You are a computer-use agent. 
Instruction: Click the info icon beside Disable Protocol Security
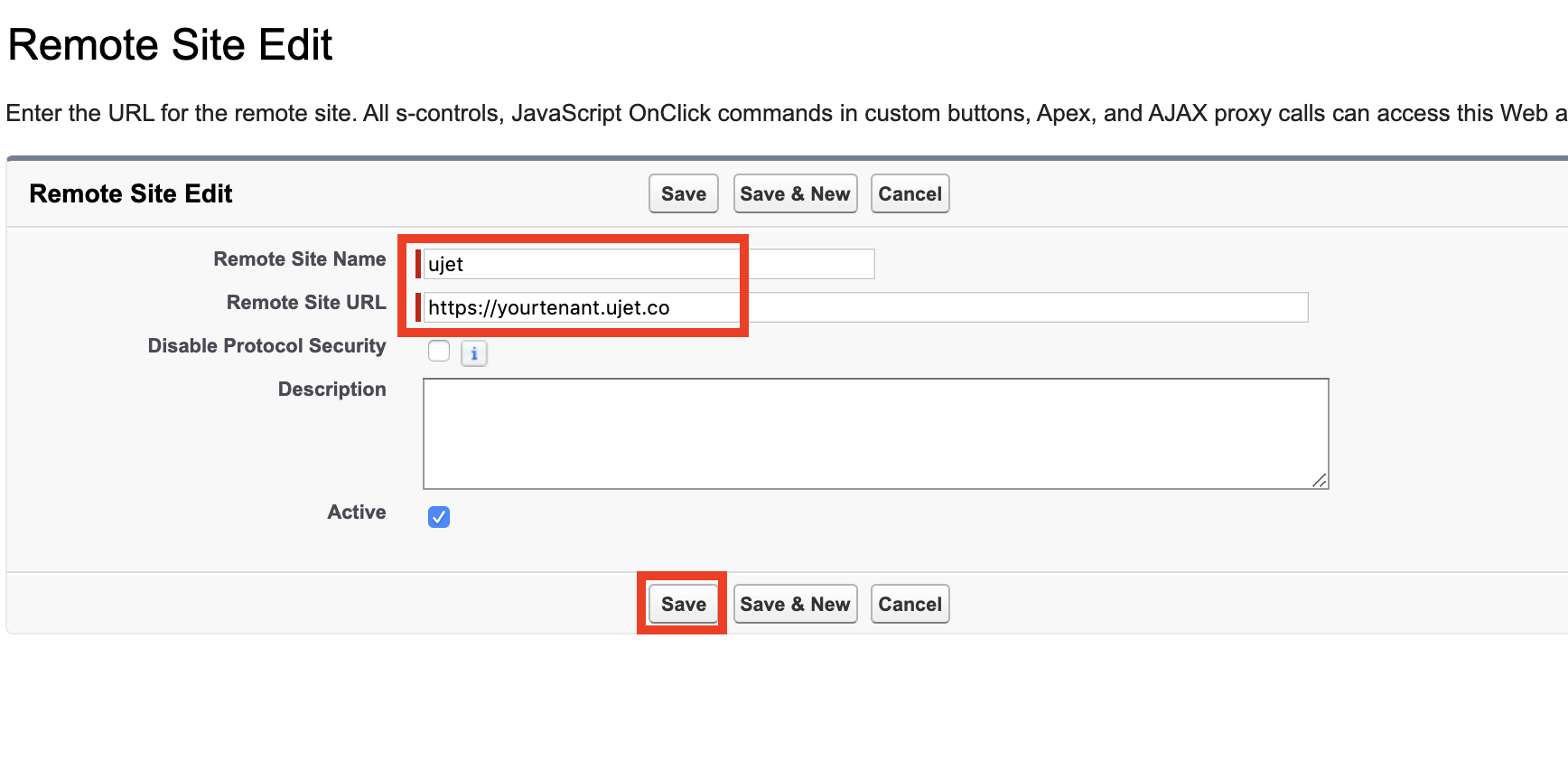point(474,353)
